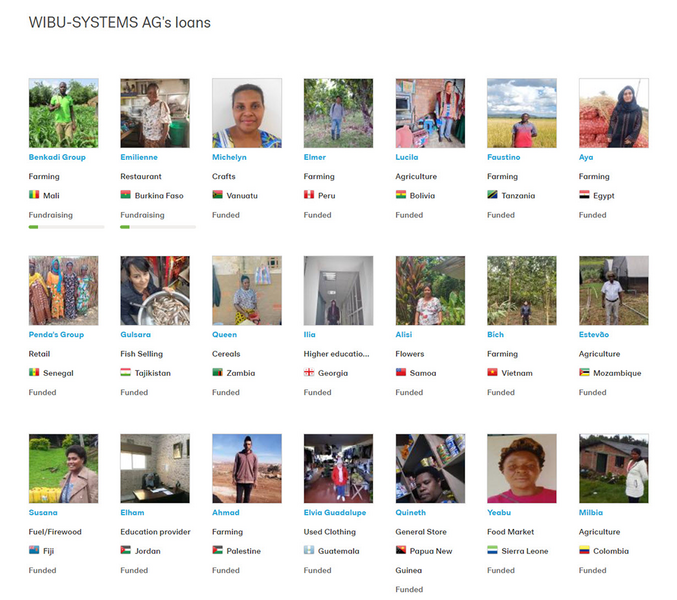
Task: Click the Mozambique flag icon
Action: coord(584,373)
